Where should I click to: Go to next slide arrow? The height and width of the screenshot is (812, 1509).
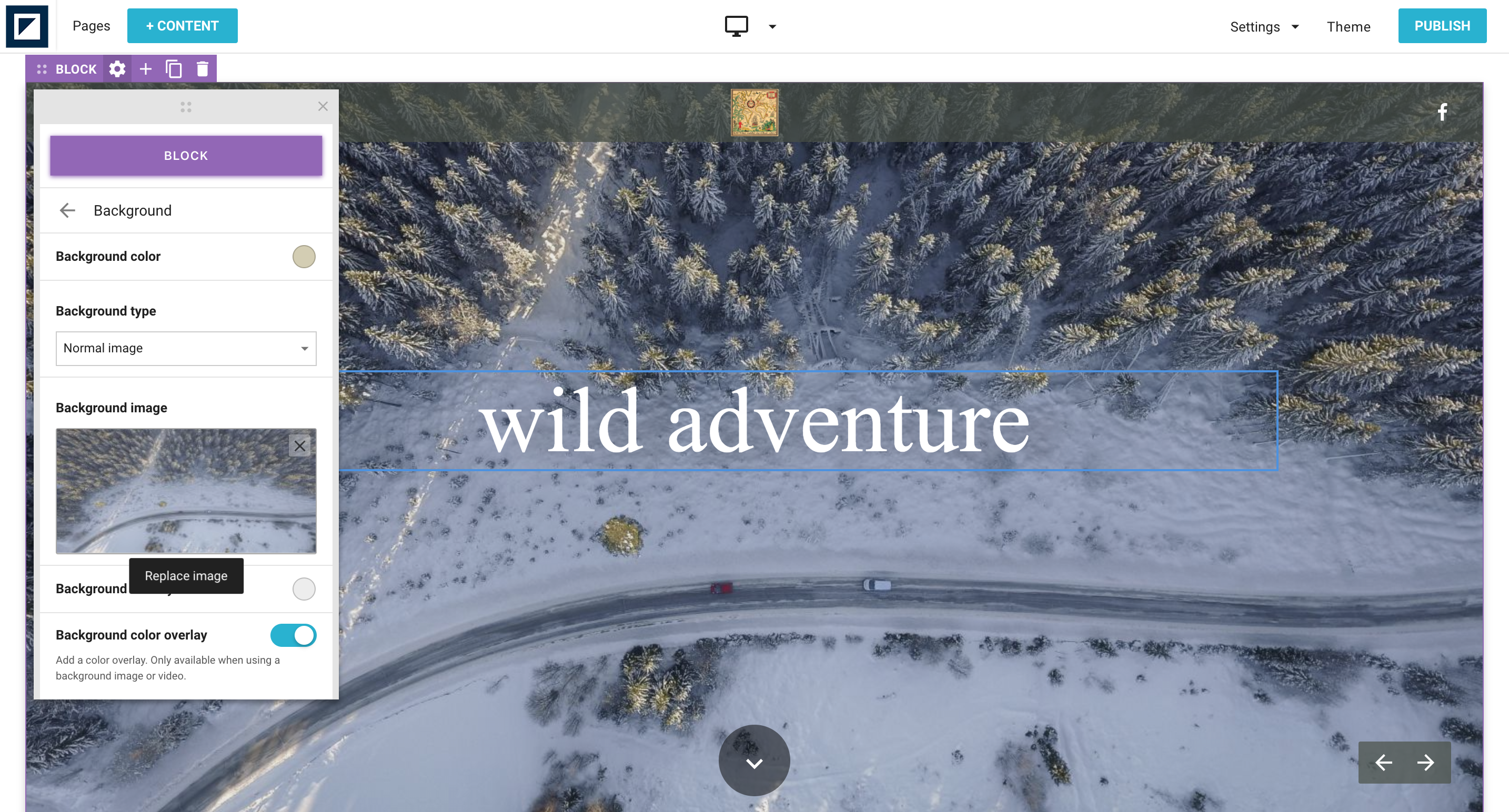point(1425,762)
